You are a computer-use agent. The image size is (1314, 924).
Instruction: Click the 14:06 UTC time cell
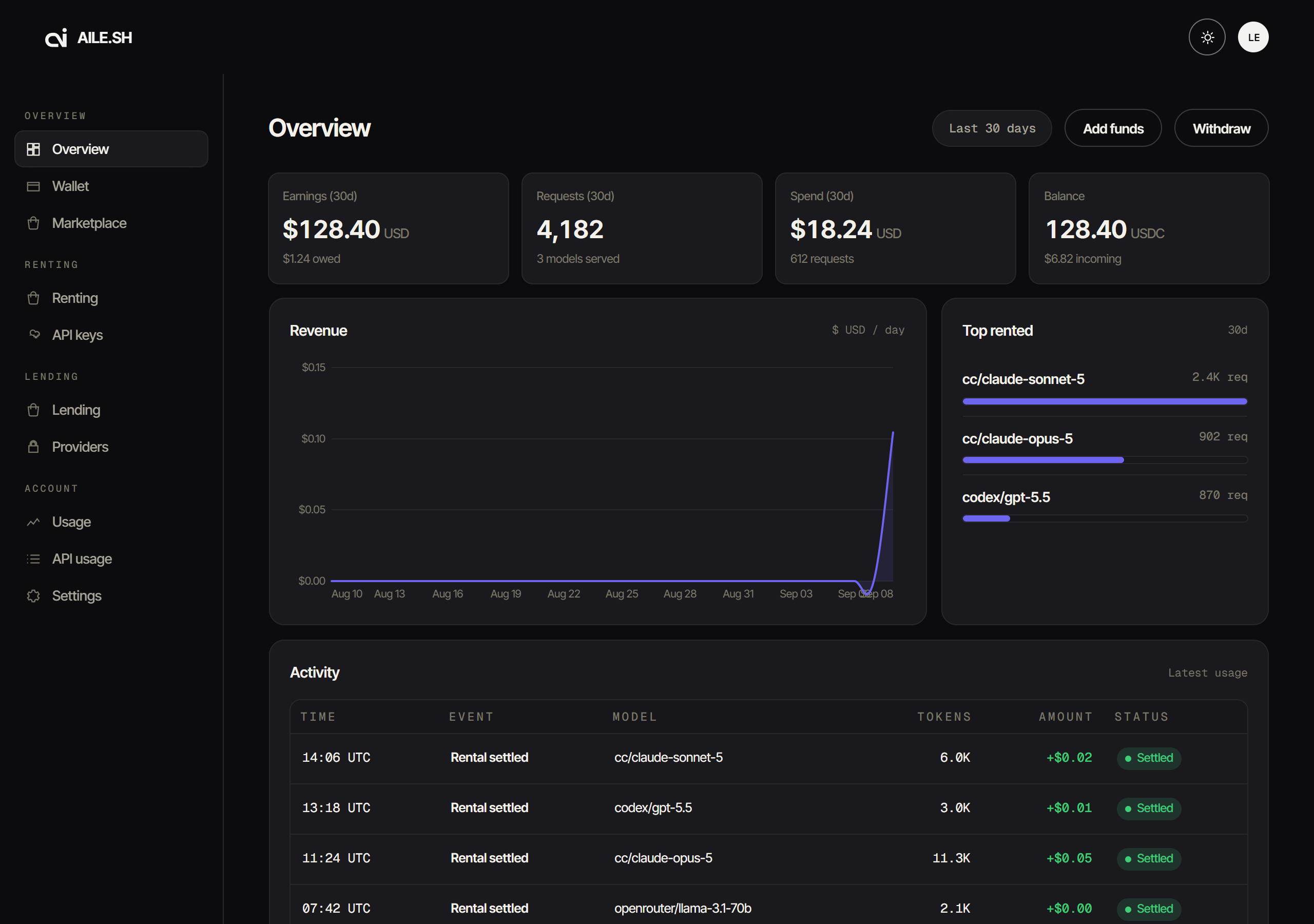pyautogui.click(x=337, y=757)
